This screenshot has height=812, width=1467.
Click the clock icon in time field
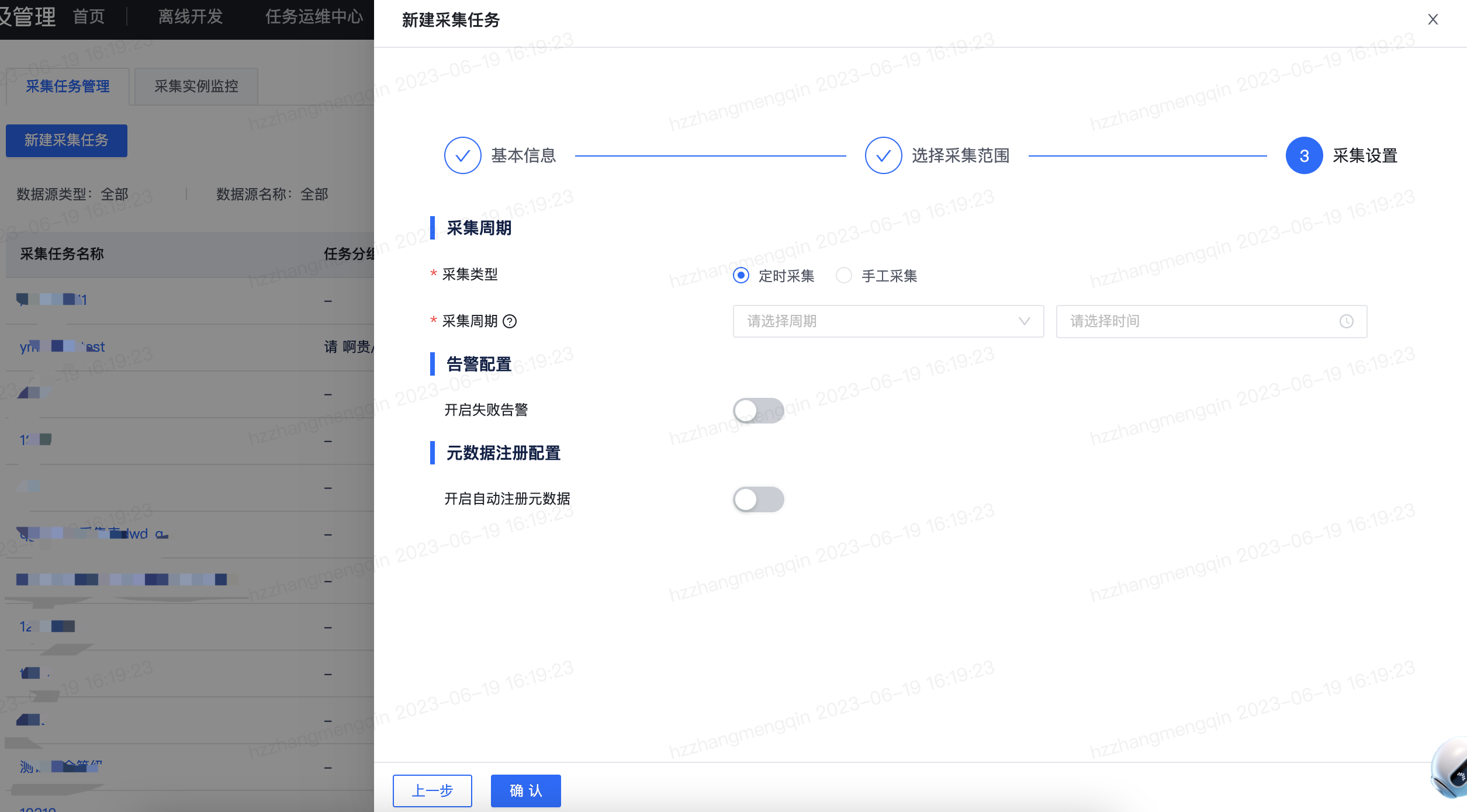[1346, 321]
